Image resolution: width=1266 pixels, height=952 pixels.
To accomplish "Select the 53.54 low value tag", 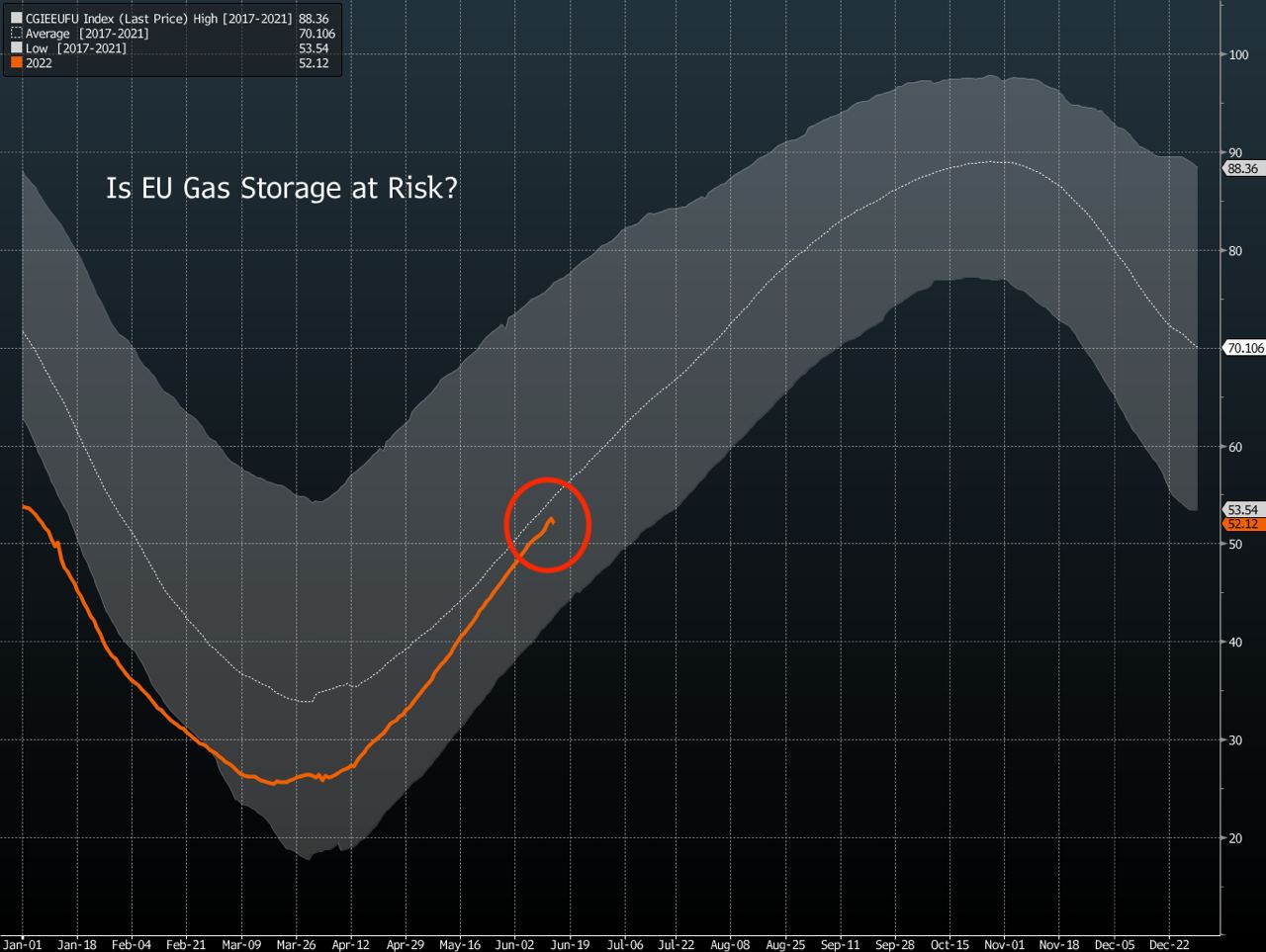I will click(x=1242, y=509).
